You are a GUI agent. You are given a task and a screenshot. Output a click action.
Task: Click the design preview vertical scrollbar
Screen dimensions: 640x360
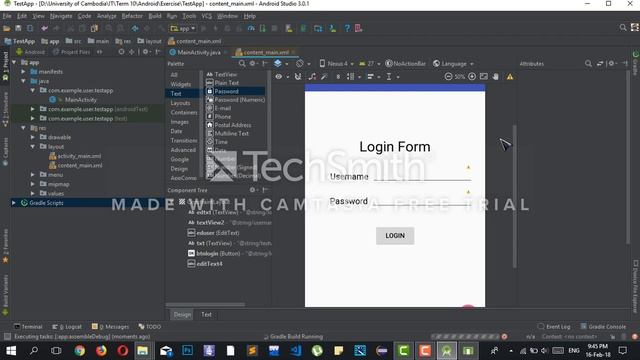coord(514,196)
